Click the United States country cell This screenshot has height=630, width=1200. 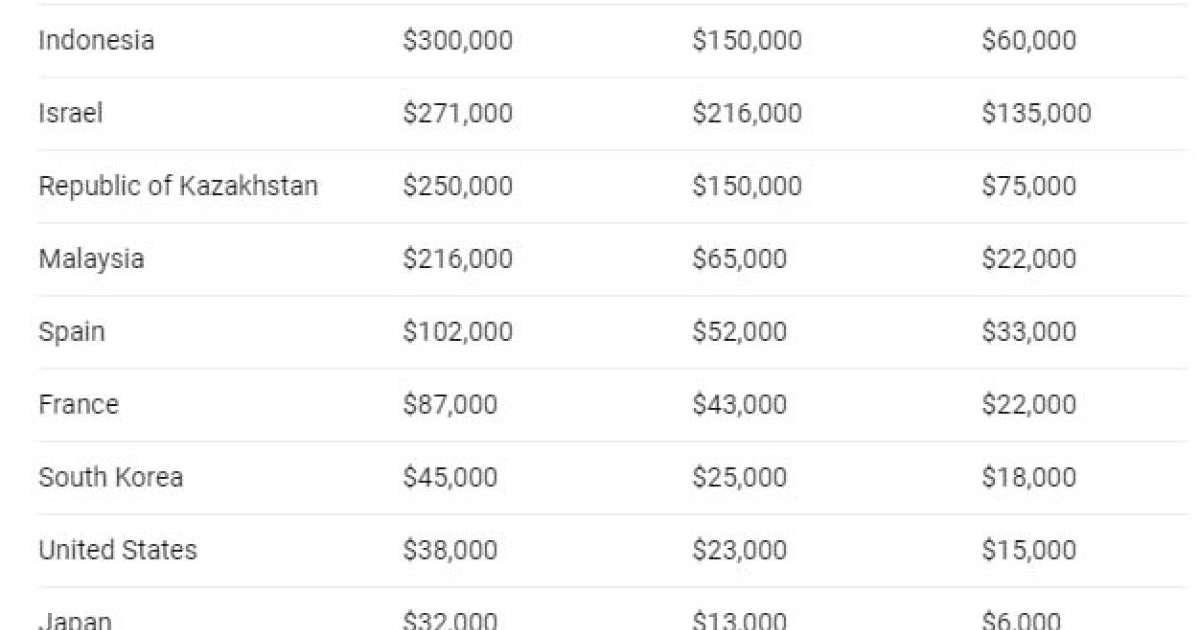point(117,550)
